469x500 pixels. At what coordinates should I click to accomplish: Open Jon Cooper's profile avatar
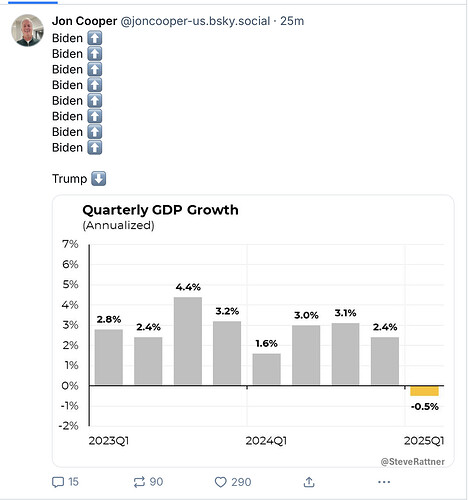click(28, 30)
